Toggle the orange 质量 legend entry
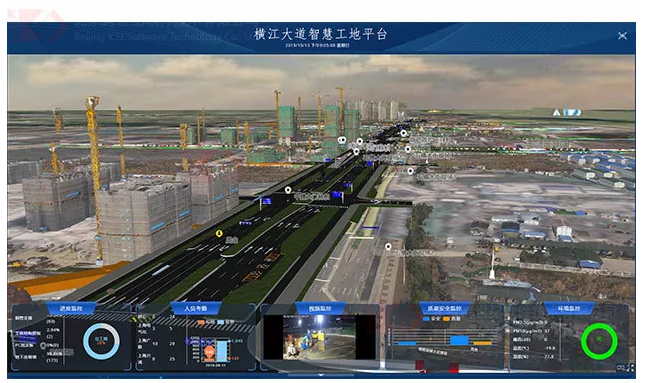This screenshot has width=645, height=383. click(x=452, y=319)
